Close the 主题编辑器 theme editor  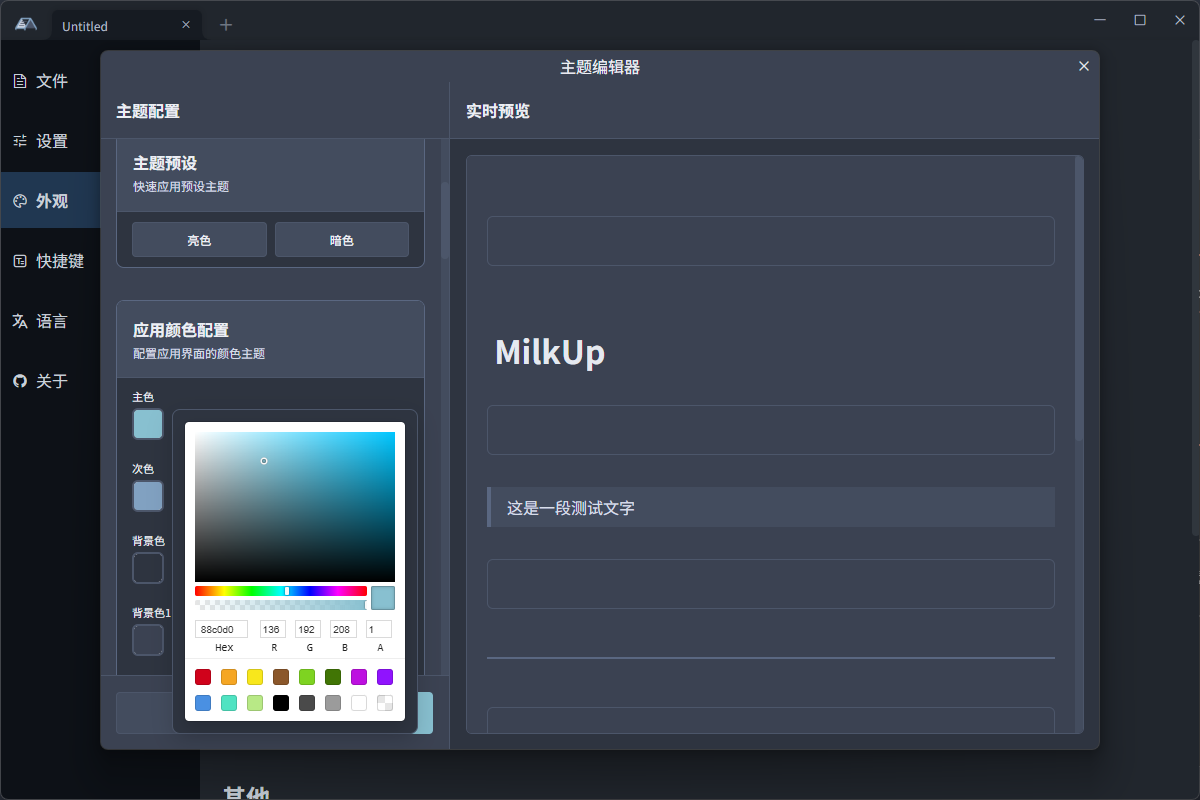click(1083, 66)
